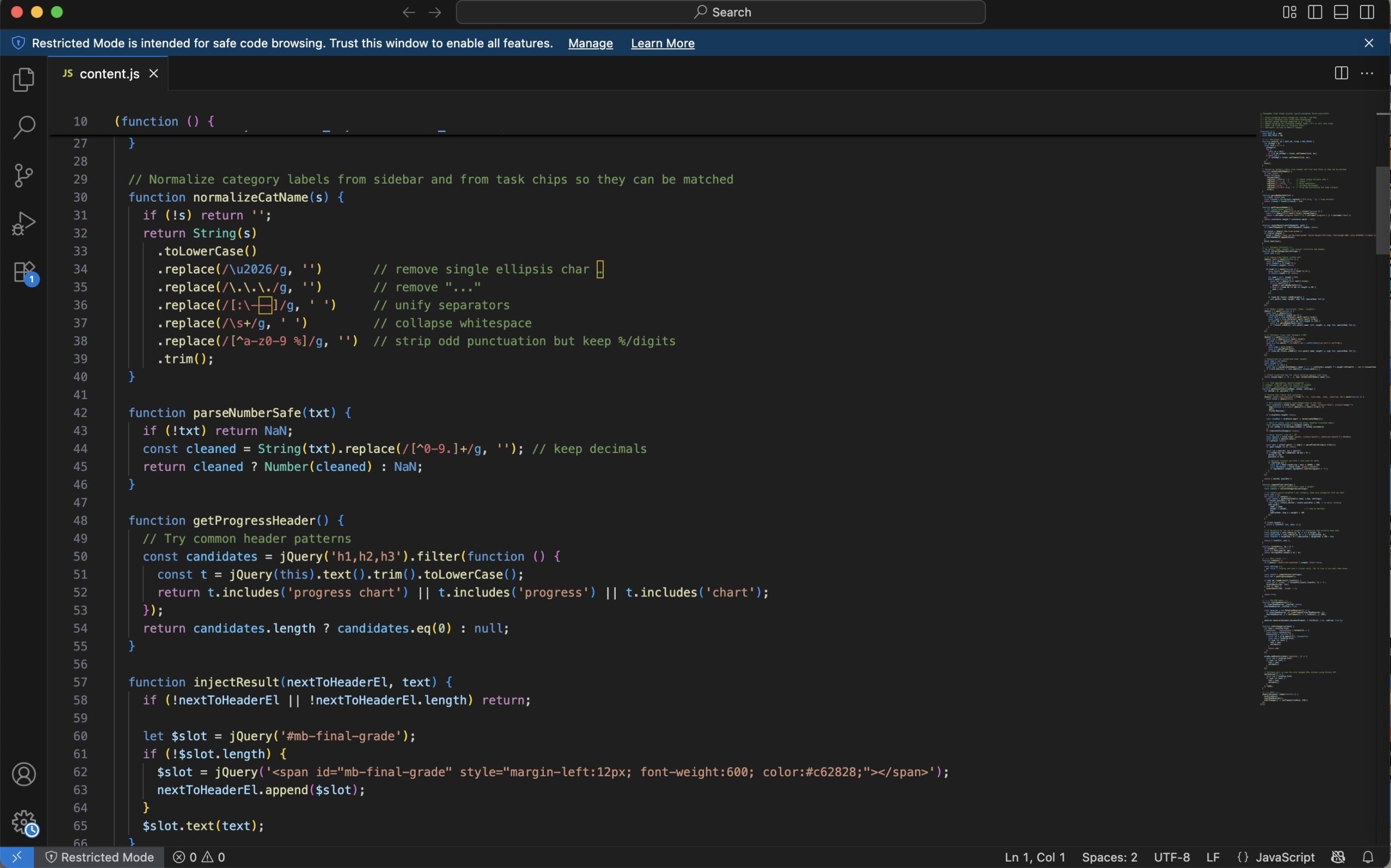Image resolution: width=1391 pixels, height=868 pixels.
Task: Open editor More Actions ellipsis menu
Action: tap(1367, 73)
